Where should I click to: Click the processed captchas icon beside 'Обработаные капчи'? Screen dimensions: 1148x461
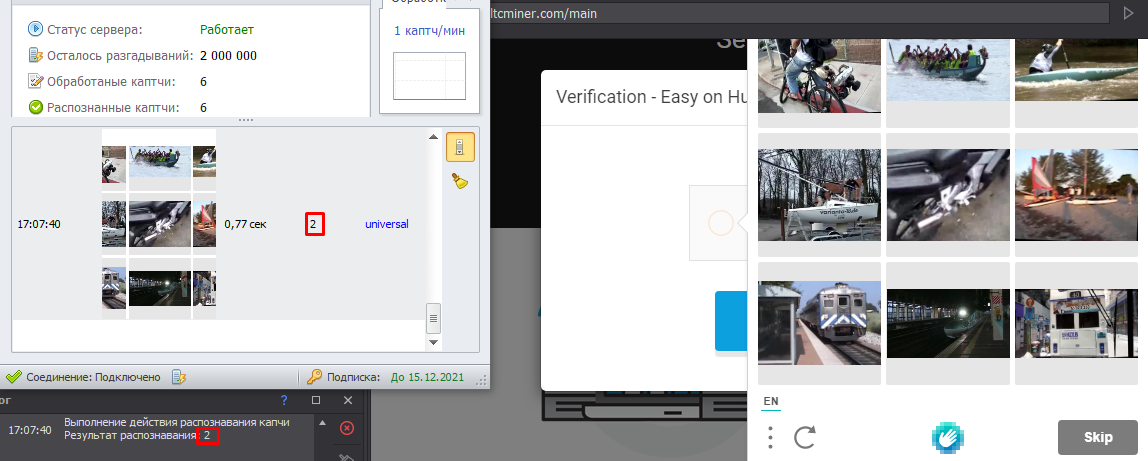pos(35,81)
